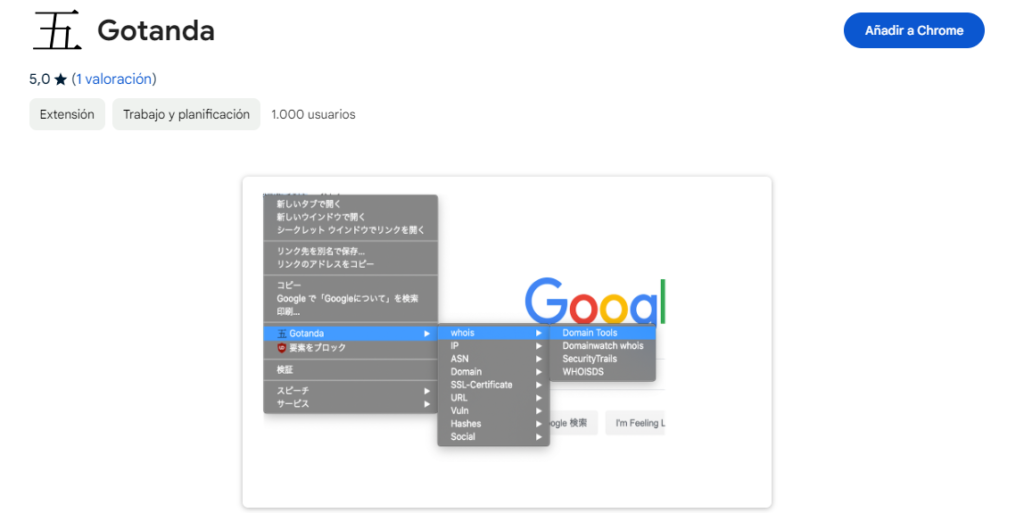1024x513 pixels.
Task: Click the Google logo in the screenshot
Action: [595, 301]
